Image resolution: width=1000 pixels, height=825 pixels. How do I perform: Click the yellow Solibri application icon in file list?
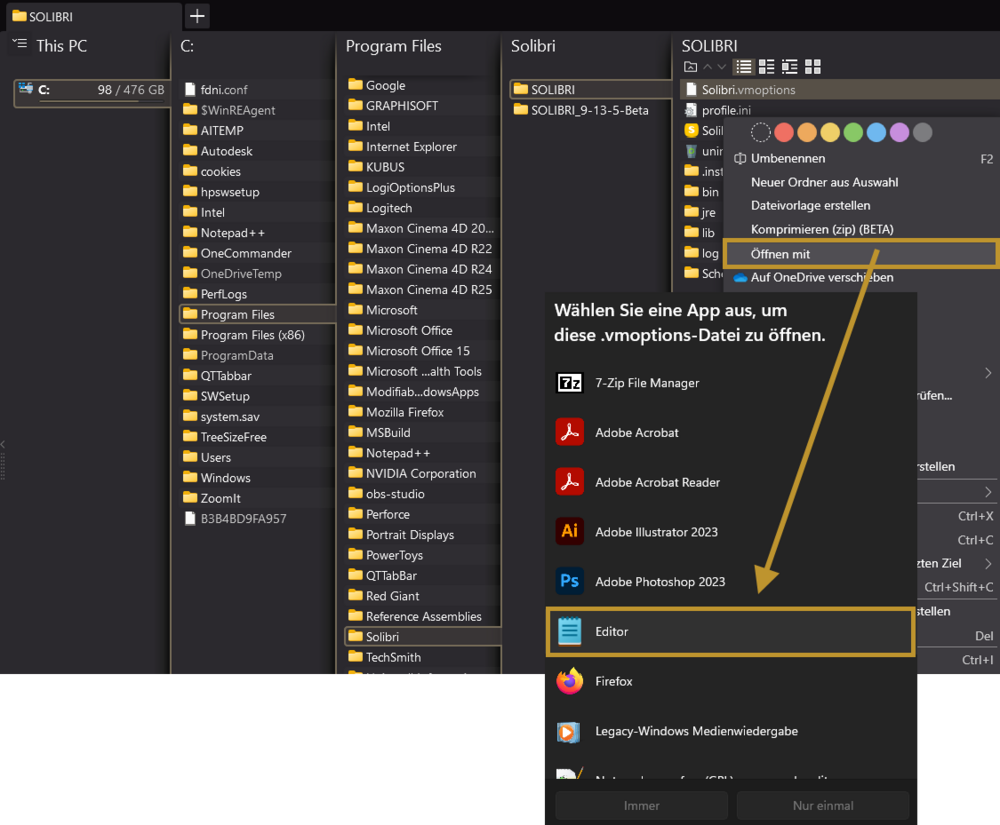[x=691, y=130]
